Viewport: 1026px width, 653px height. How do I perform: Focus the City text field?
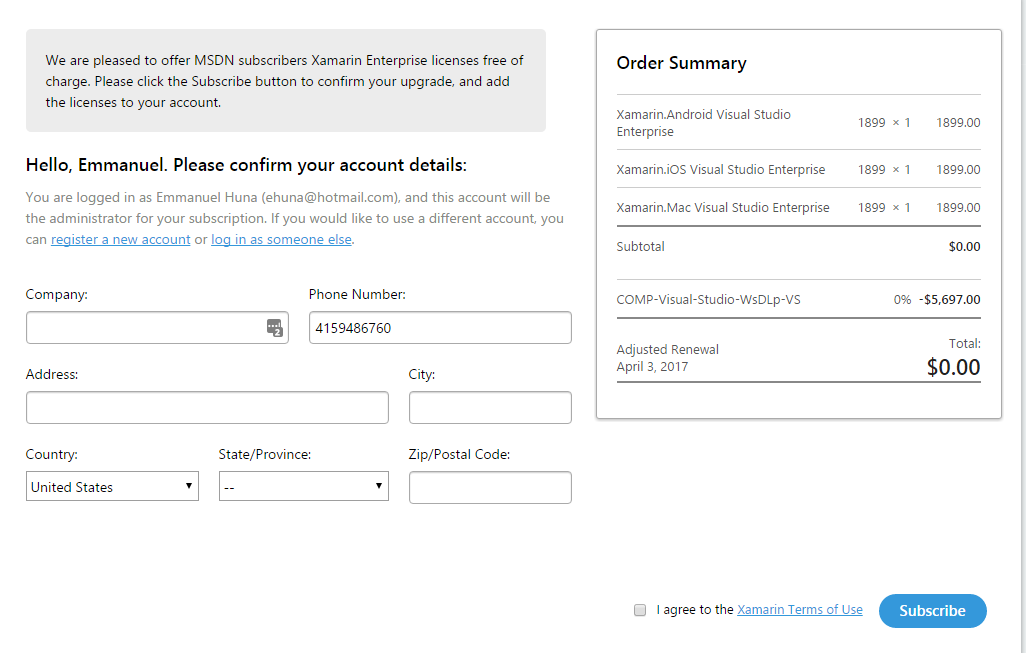click(490, 408)
